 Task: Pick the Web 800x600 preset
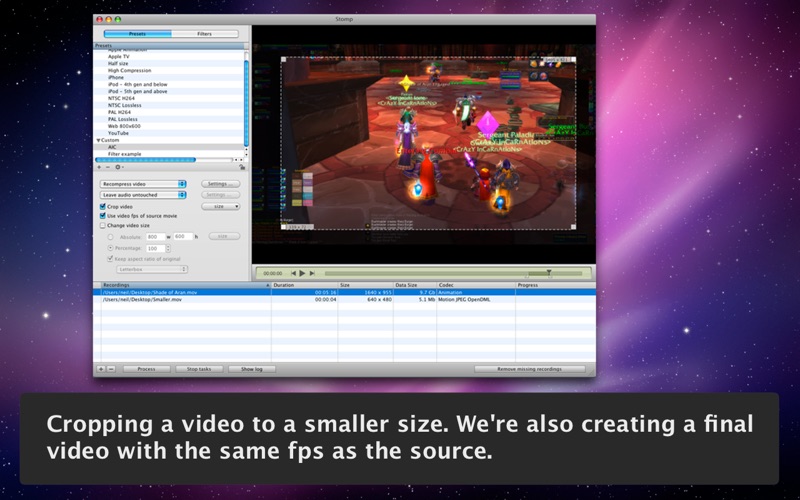124,126
